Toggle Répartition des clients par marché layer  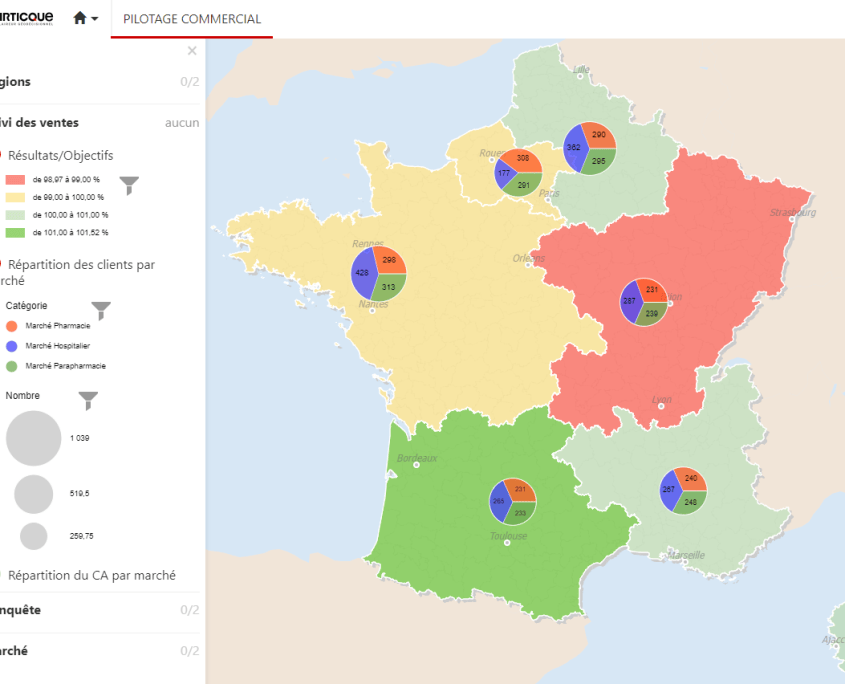click(2, 265)
